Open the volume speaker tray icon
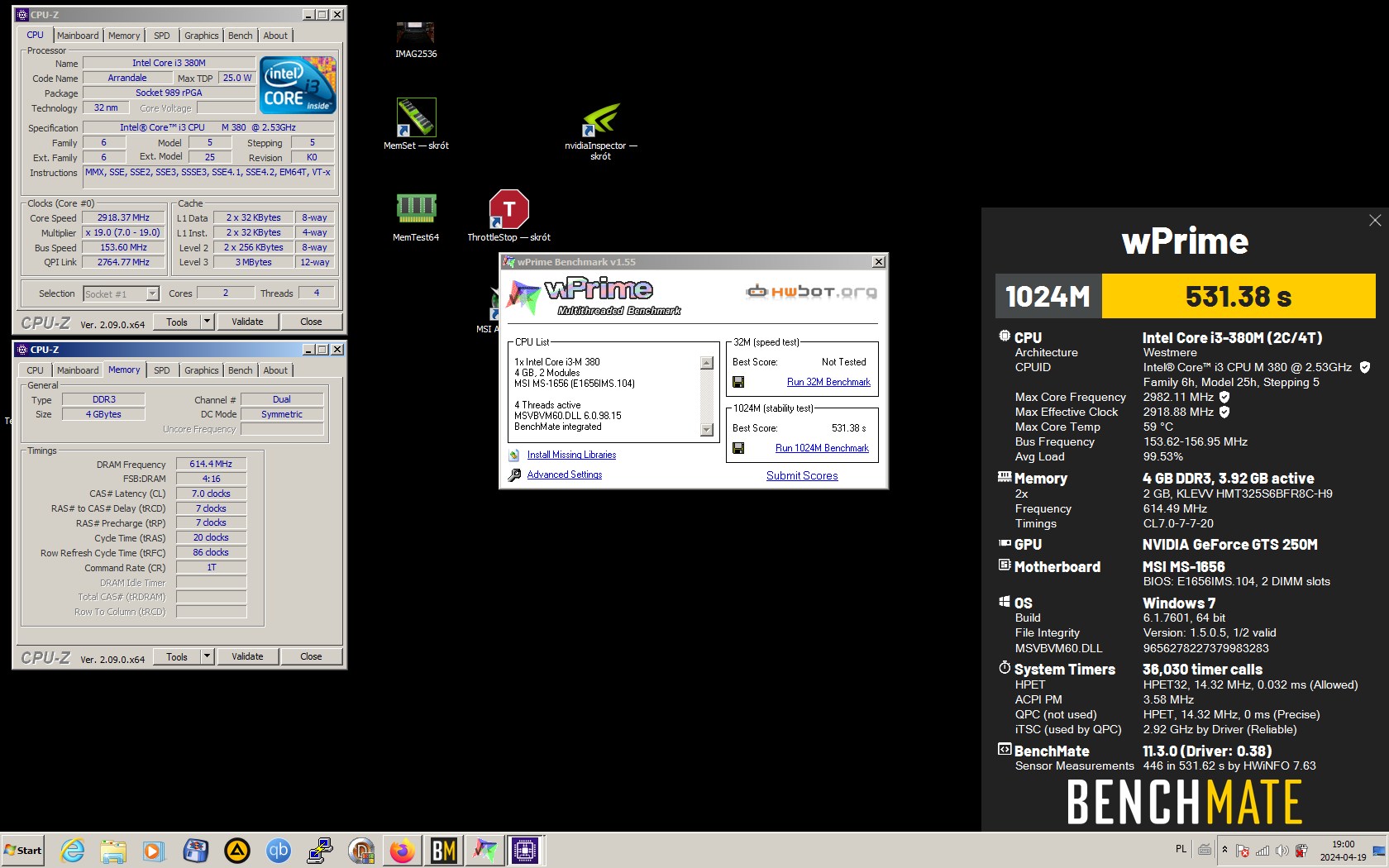This screenshot has width=1389, height=868. coord(1282,851)
